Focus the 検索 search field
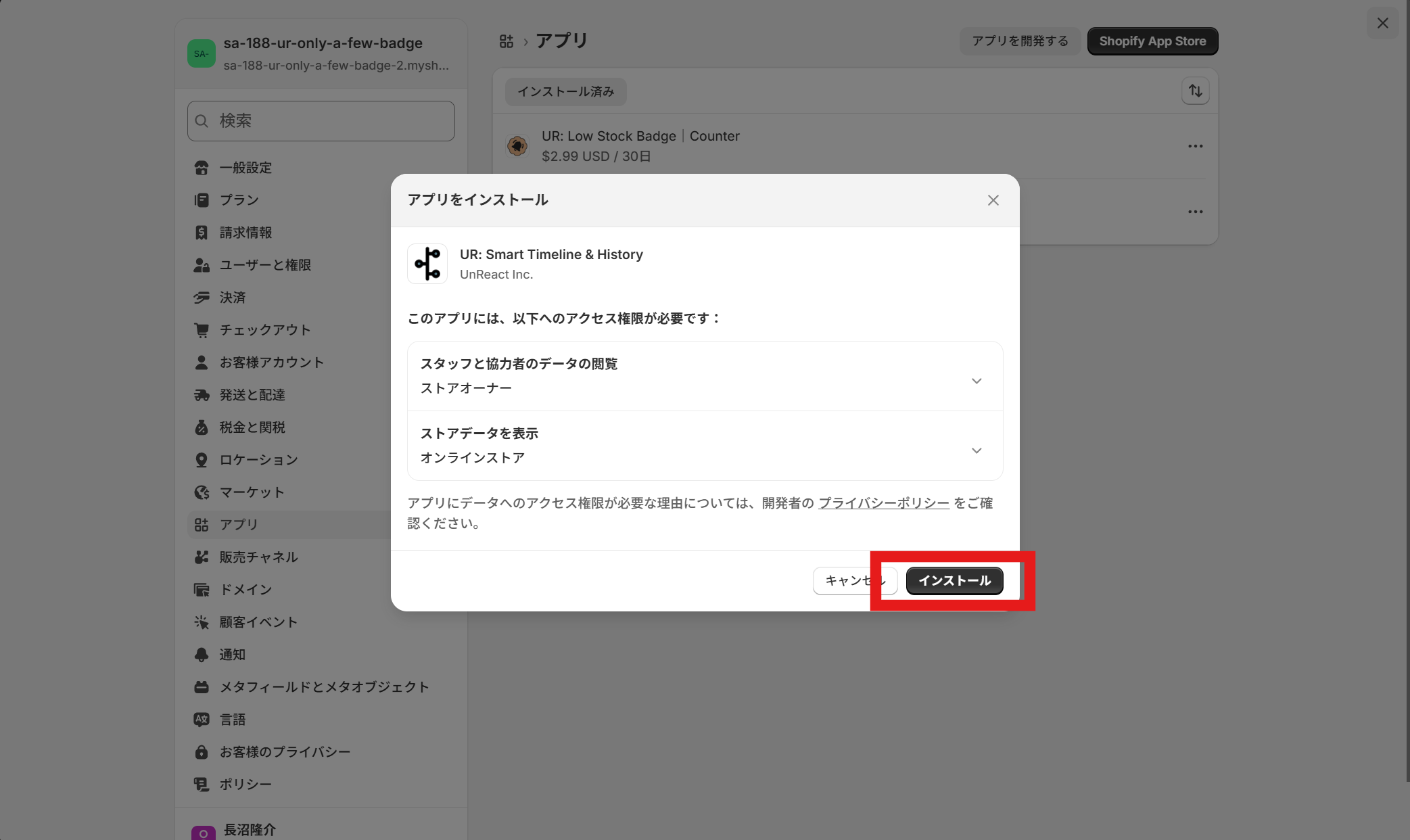The image size is (1410, 840). (321, 121)
